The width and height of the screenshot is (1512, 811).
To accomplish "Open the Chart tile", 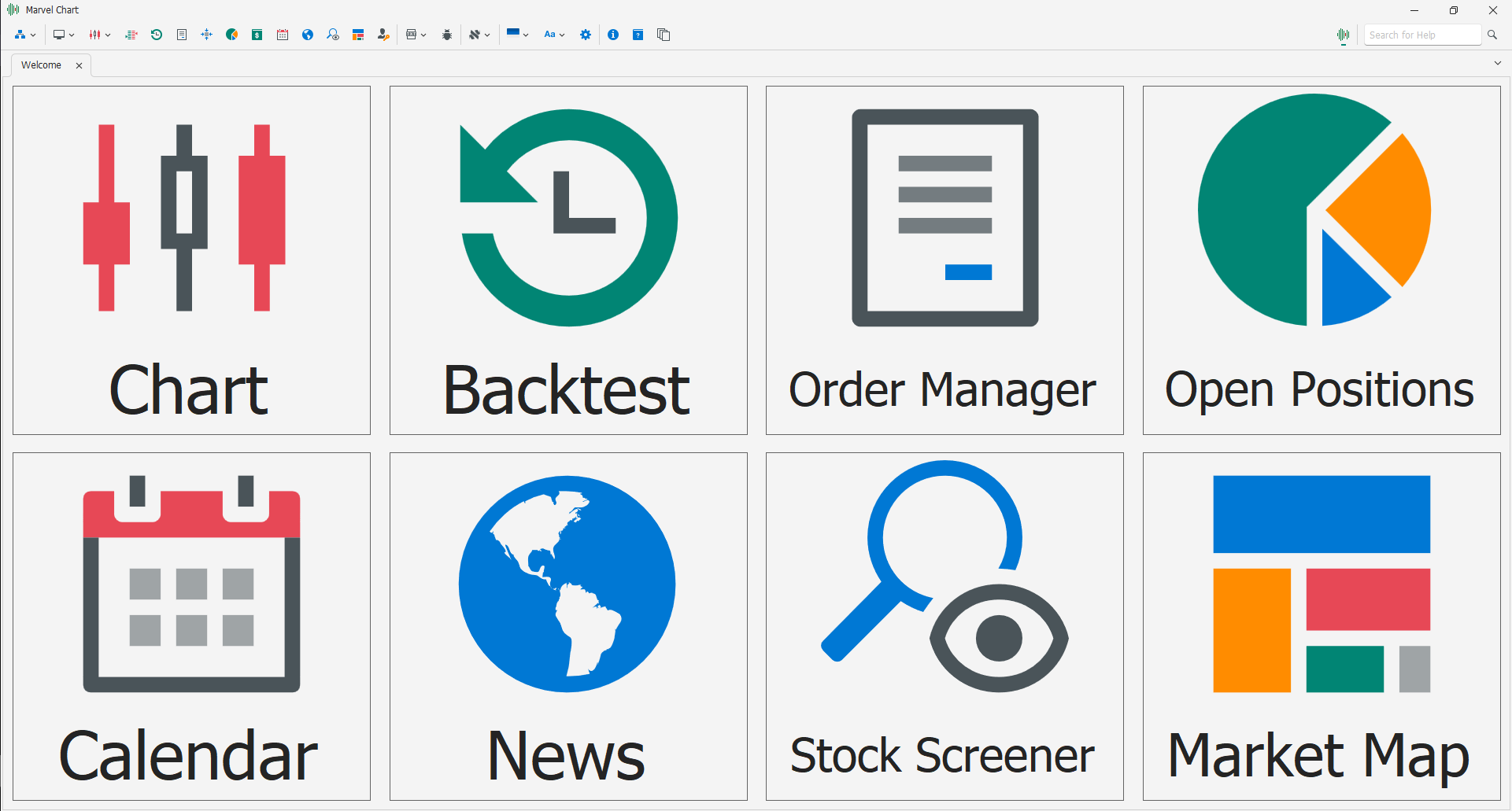I will [x=191, y=260].
